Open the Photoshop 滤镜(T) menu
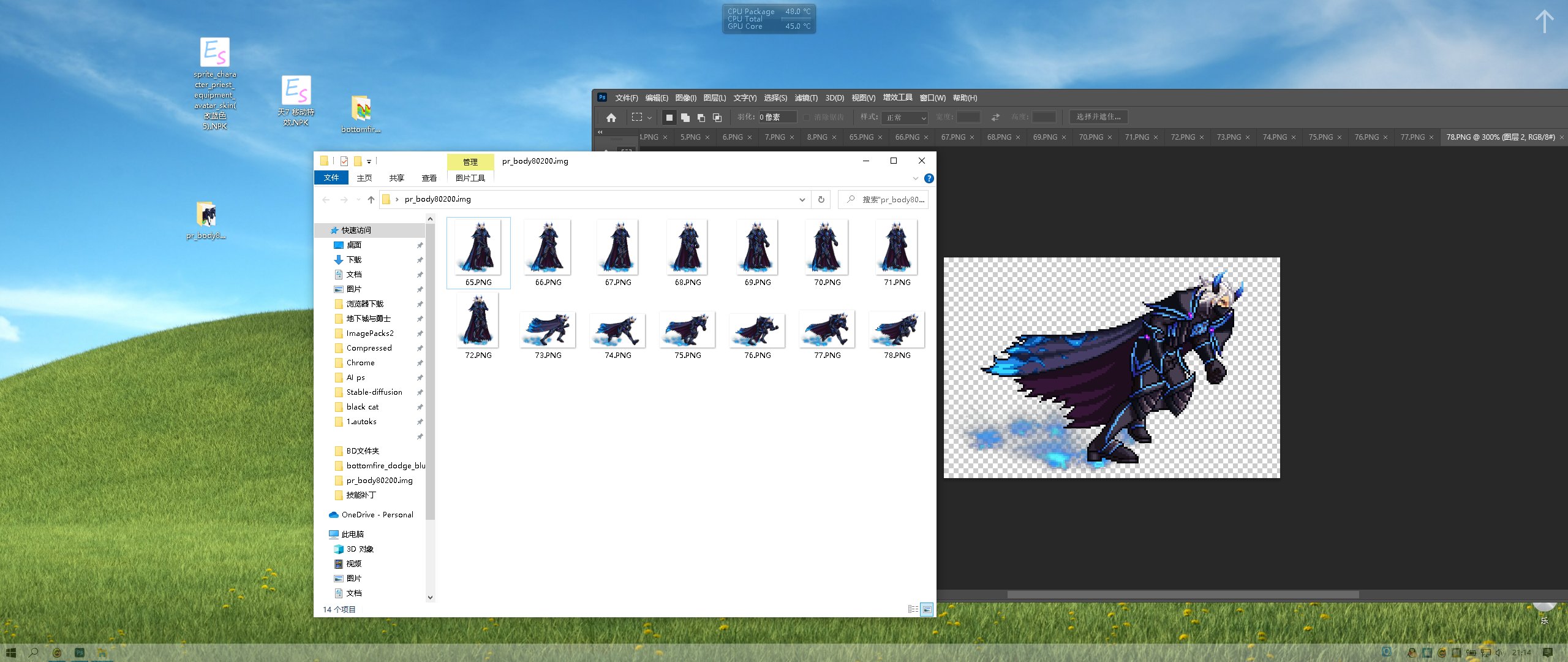1568x662 pixels. coord(806,98)
